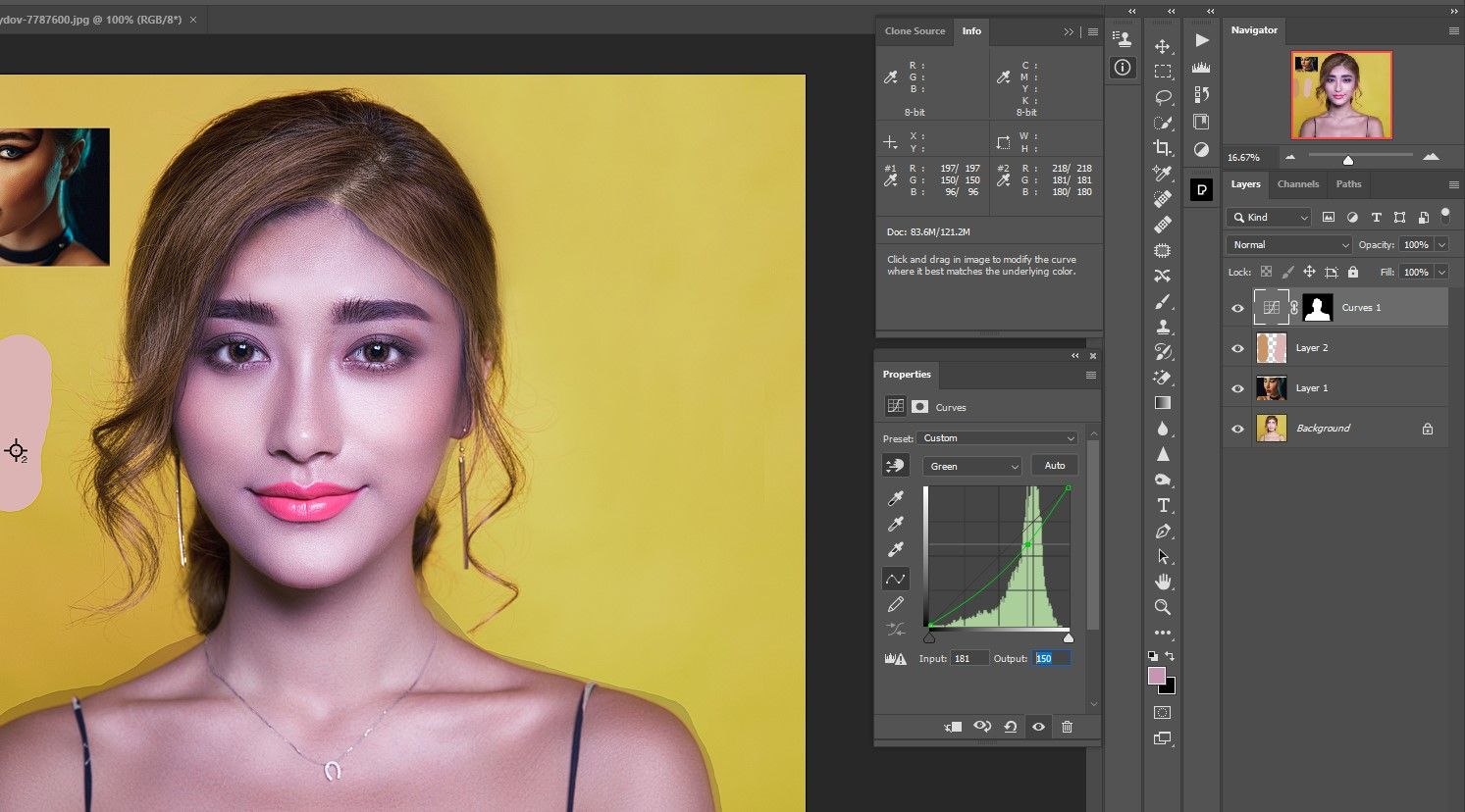Select the Spot Healing Brush tool
Viewport: 1465px width, 812px height.
[x=1163, y=199]
